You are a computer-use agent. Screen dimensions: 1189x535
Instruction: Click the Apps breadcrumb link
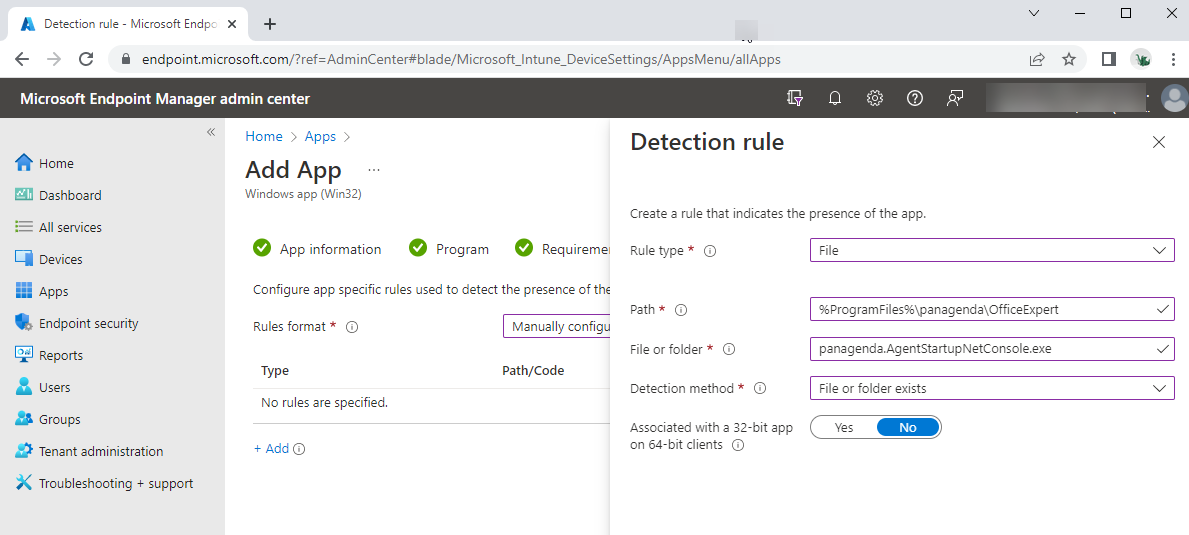click(x=320, y=137)
